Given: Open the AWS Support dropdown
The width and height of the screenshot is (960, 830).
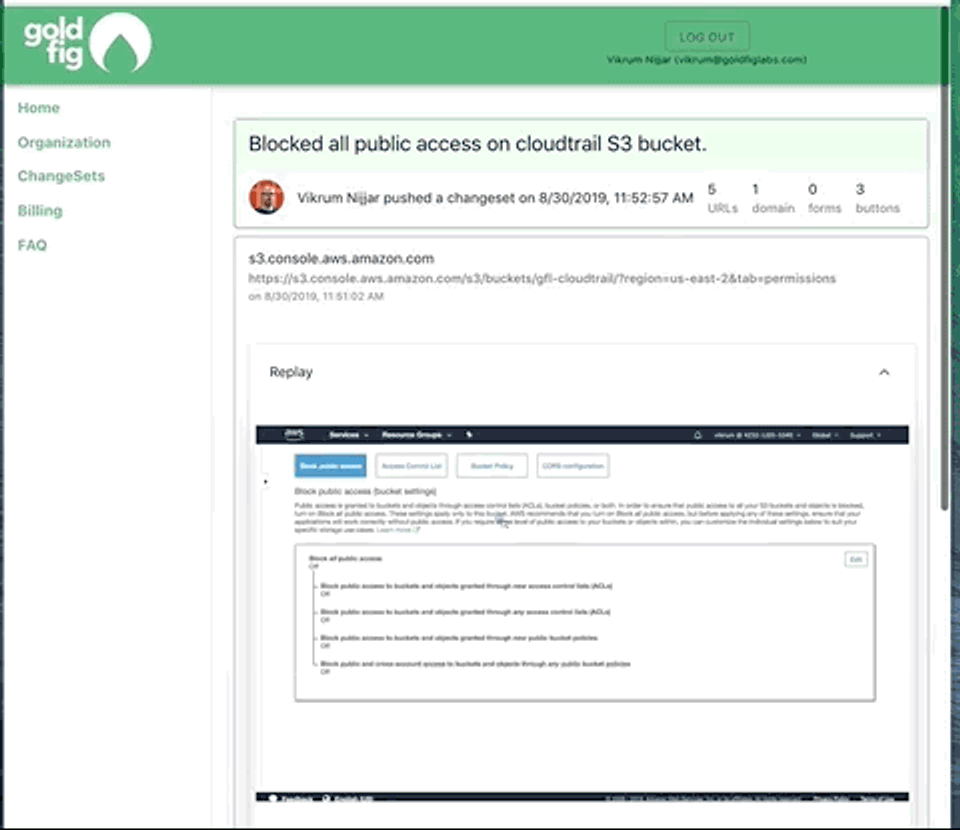Looking at the screenshot, I should click(864, 435).
